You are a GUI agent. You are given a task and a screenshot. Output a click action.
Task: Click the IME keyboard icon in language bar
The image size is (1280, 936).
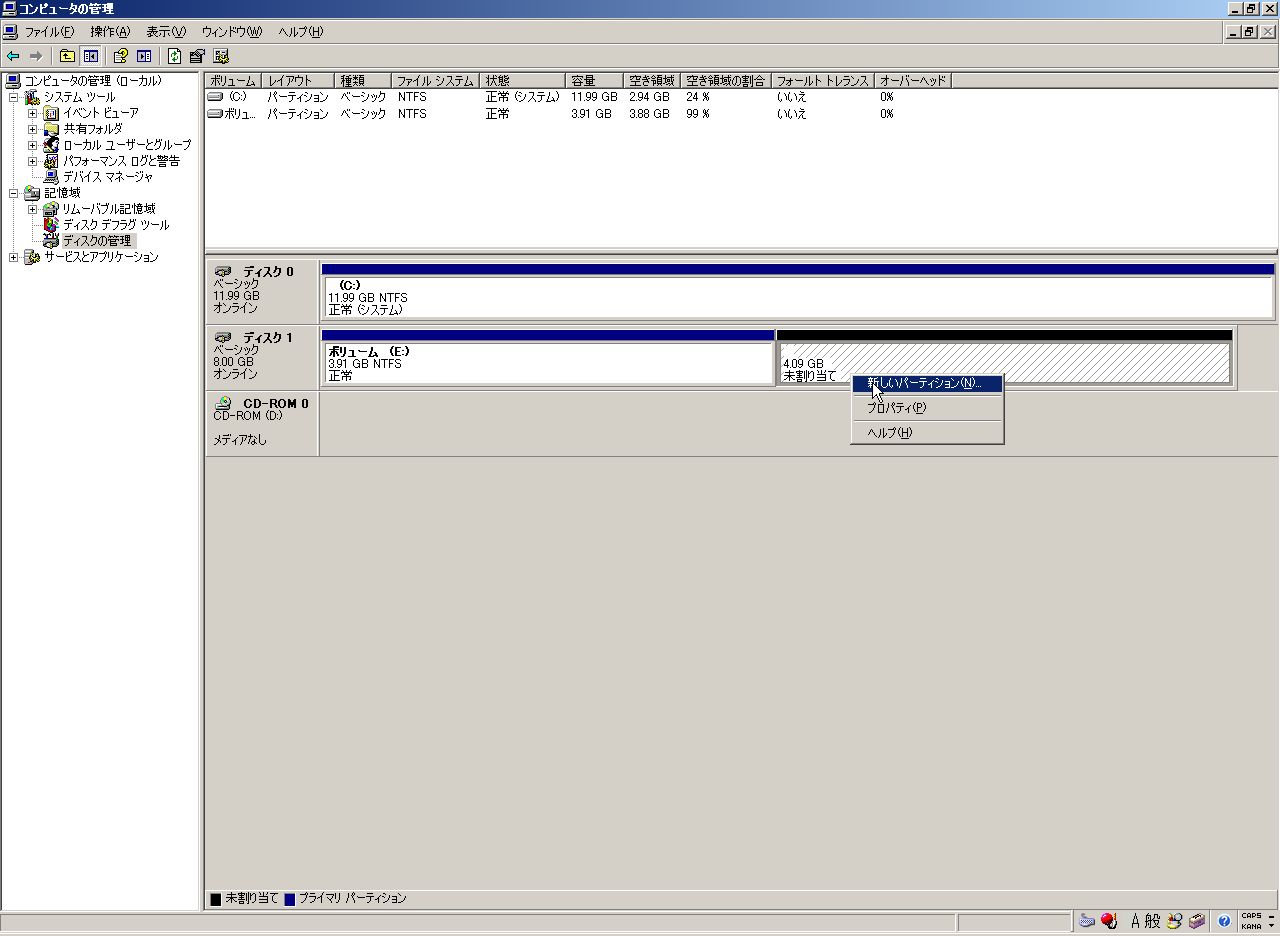coord(1087,921)
